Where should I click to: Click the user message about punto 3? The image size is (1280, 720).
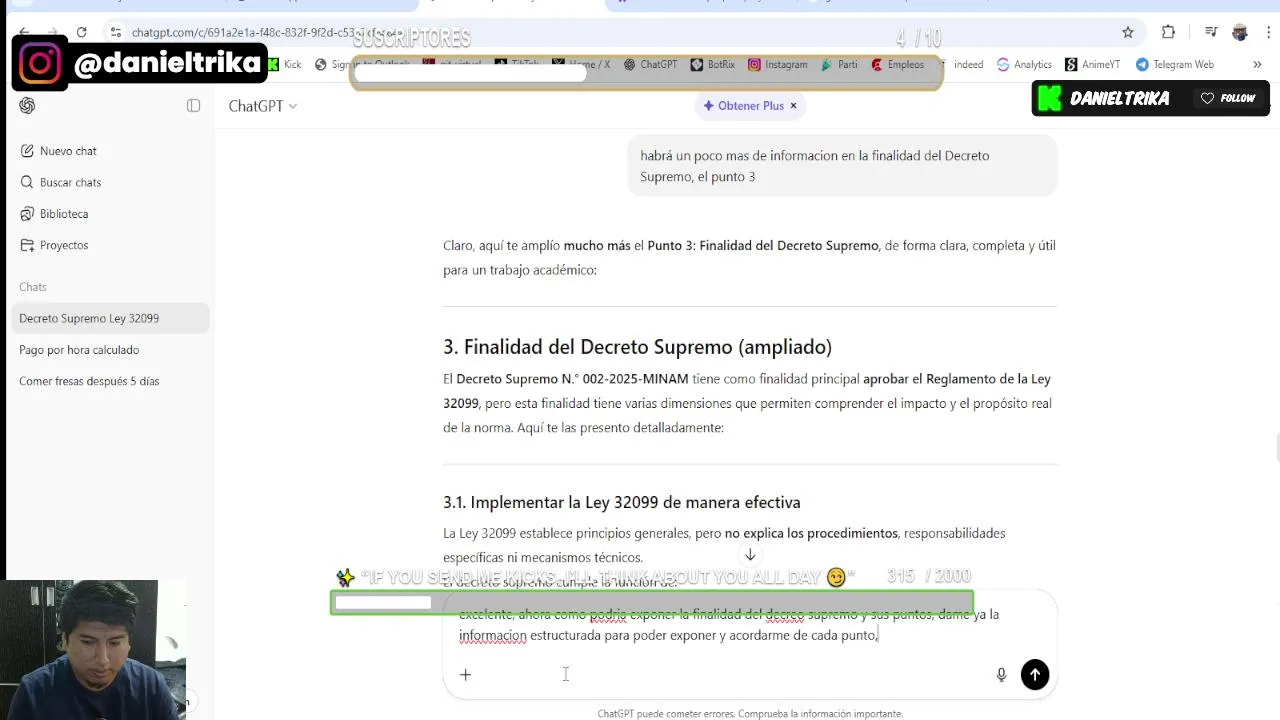pos(842,166)
